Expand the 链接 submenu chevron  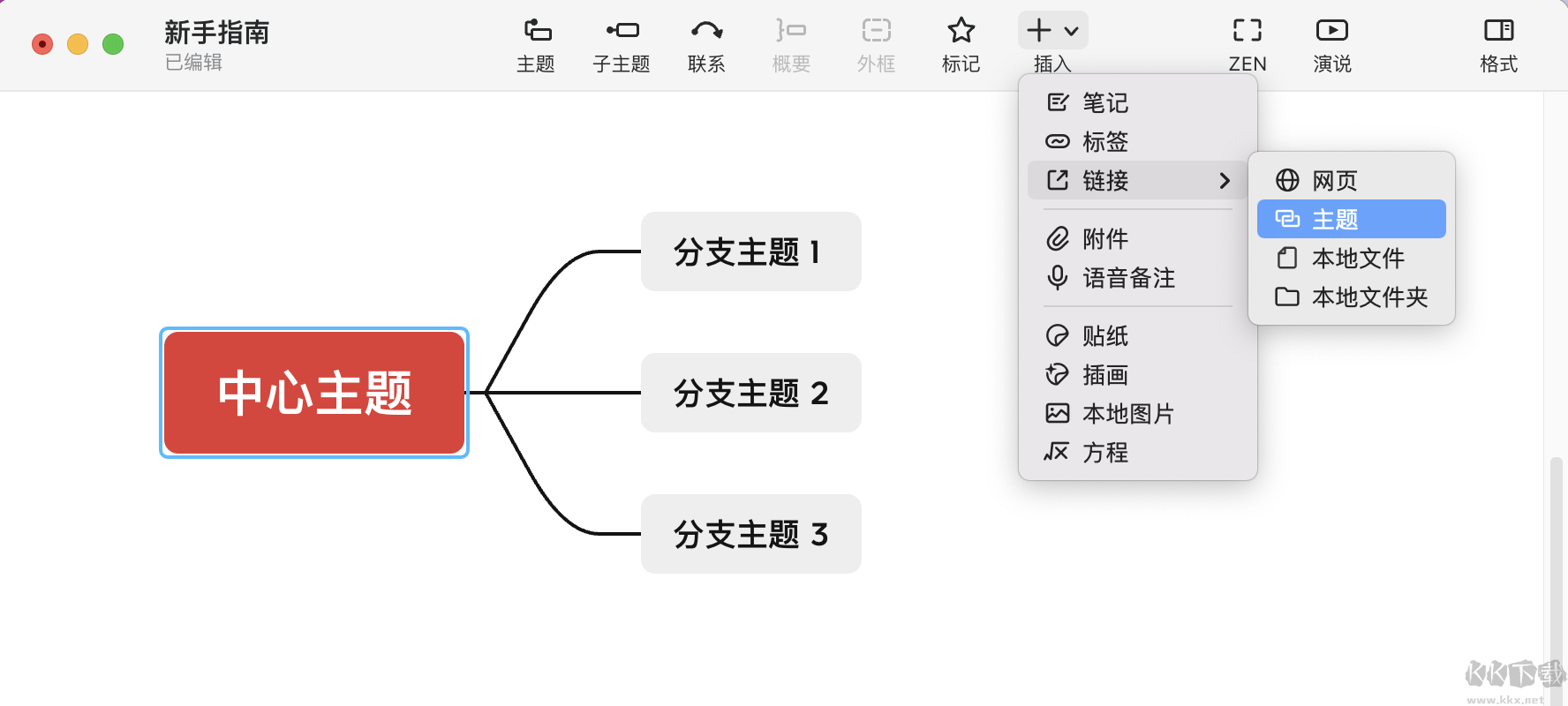click(x=1225, y=181)
